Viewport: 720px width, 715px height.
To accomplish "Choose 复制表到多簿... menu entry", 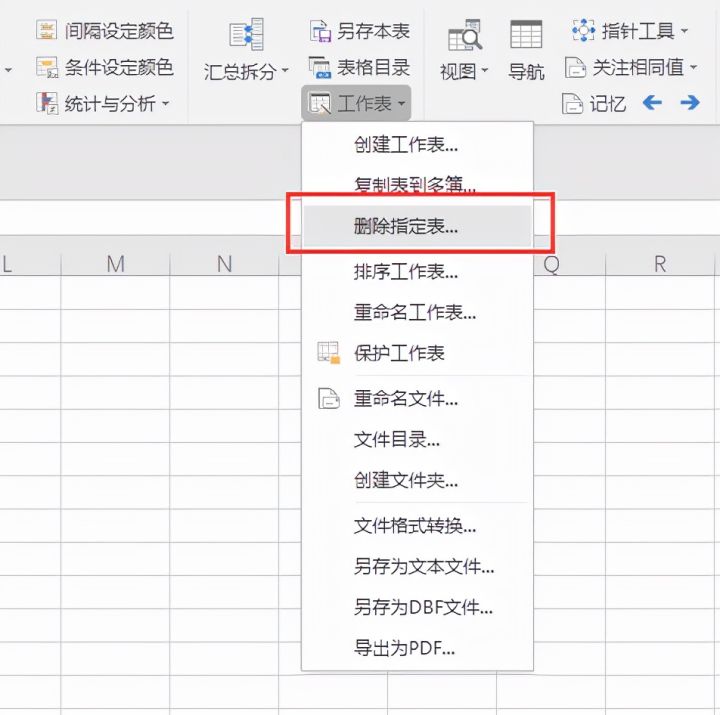I will click(417, 185).
